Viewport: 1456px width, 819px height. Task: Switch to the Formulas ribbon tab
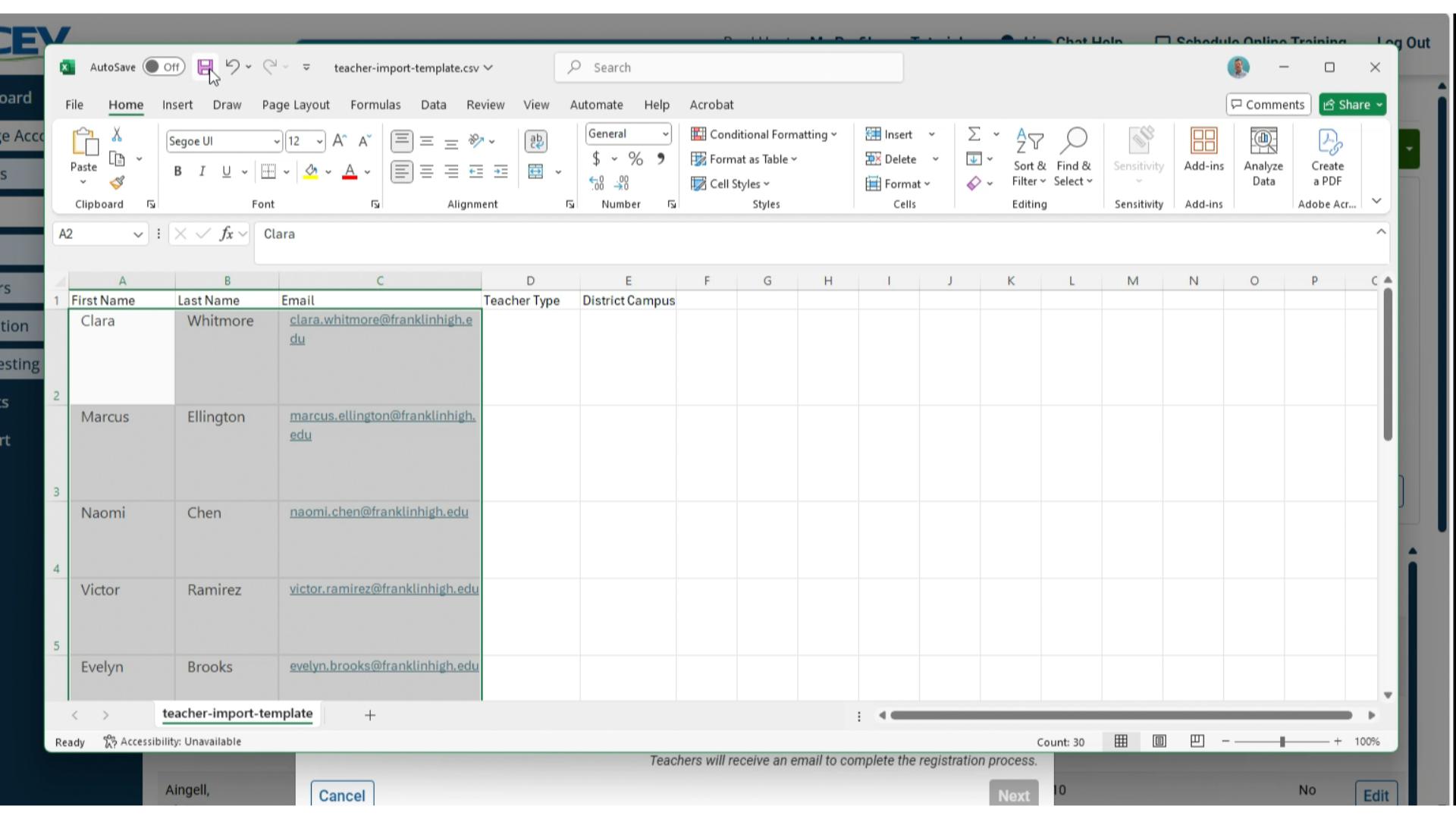376,104
